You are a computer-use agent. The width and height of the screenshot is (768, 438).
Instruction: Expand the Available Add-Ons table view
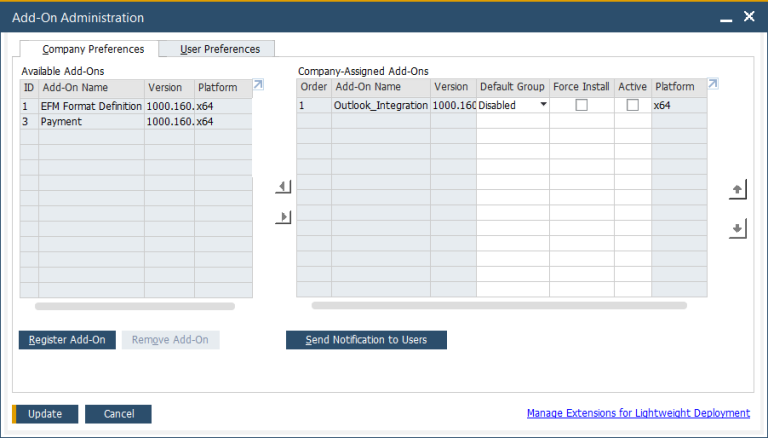pos(258,86)
